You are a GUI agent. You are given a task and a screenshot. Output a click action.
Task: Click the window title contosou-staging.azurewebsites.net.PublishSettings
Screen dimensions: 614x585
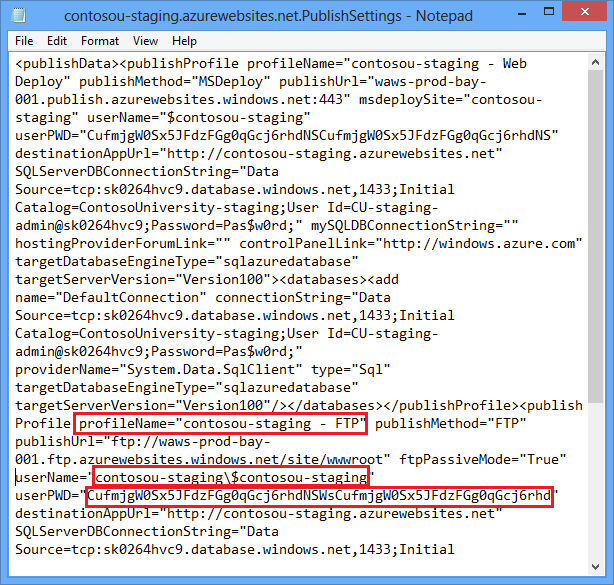(x=233, y=16)
